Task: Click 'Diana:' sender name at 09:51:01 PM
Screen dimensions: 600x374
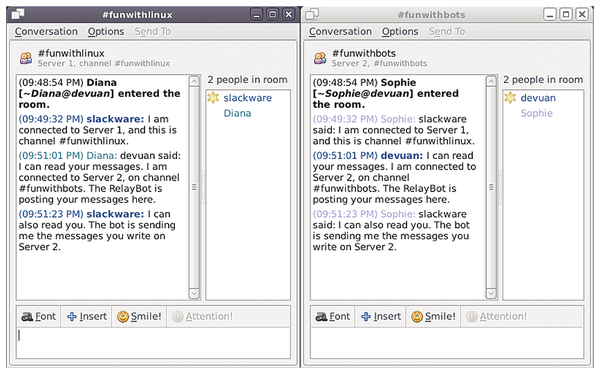Action: pos(102,156)
